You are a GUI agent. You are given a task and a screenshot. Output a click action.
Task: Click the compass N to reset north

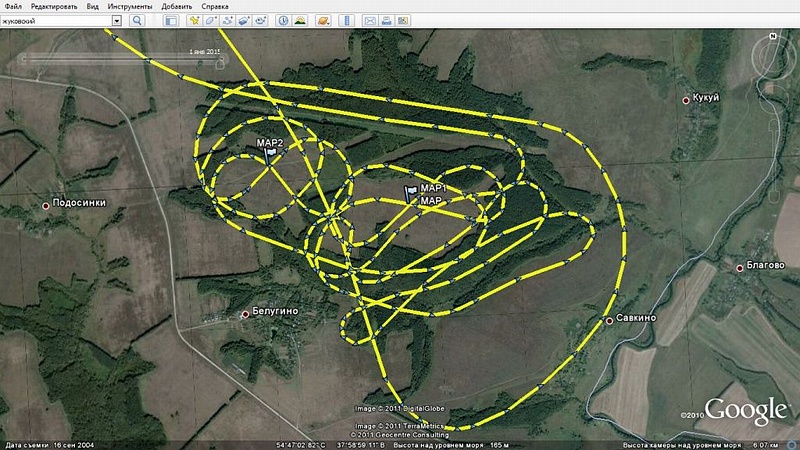[x=773, y=34]
